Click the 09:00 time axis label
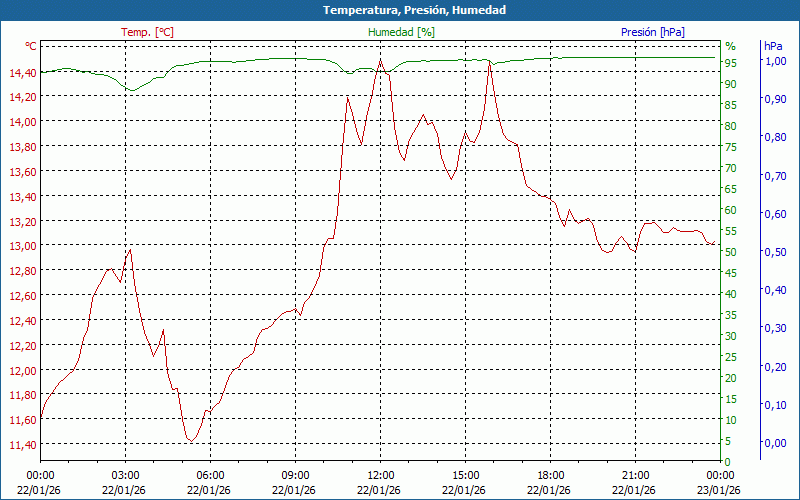Screen dimensions: 800x500 tap(295, 475)
